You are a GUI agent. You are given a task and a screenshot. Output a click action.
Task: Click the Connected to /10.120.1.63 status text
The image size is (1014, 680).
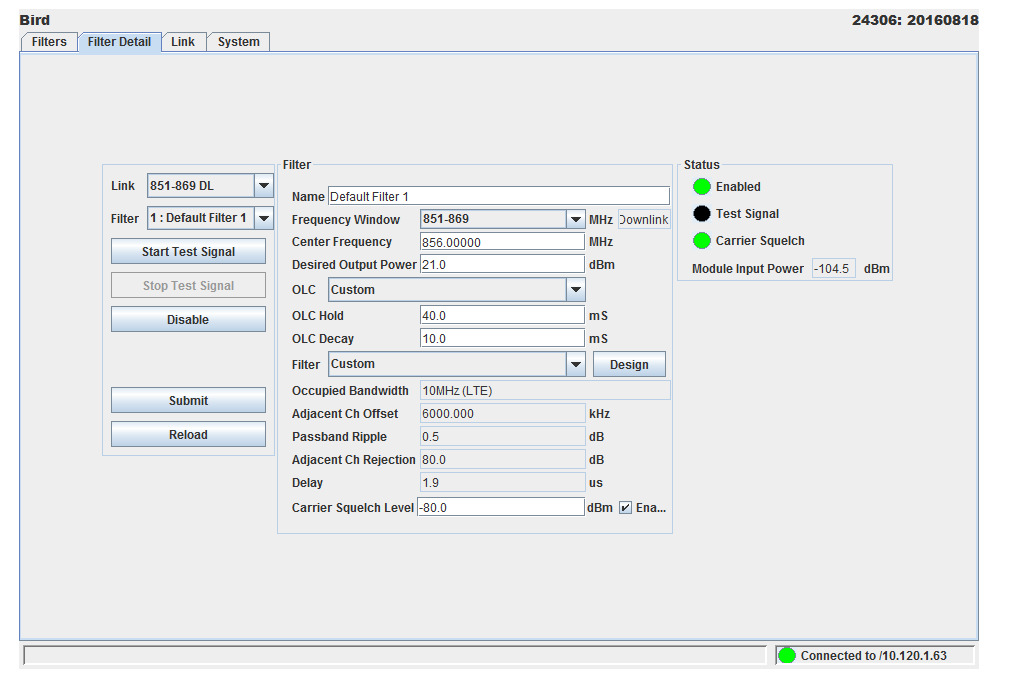point(874,655)
